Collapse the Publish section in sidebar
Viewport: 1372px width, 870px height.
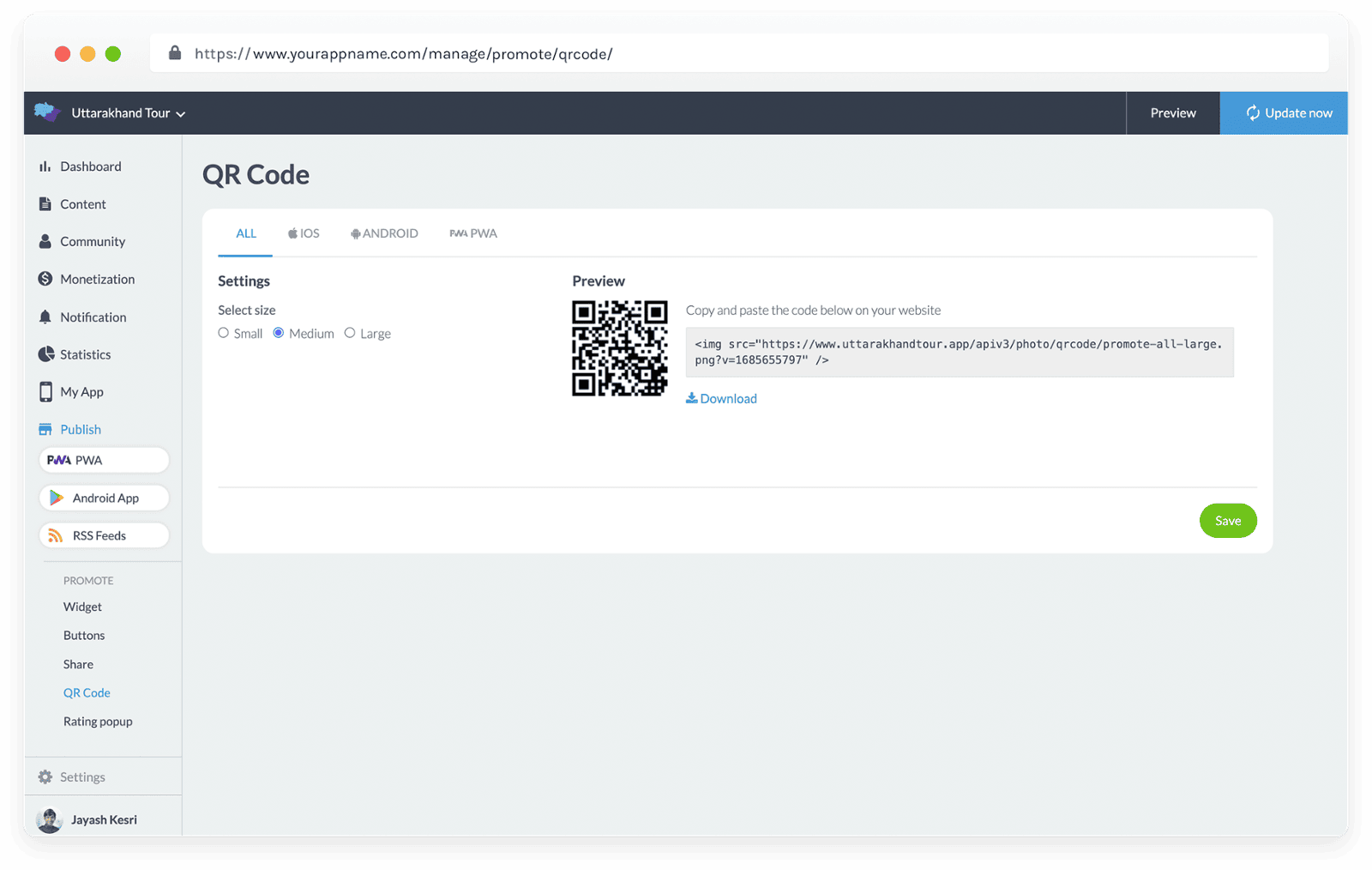(81, 429)
